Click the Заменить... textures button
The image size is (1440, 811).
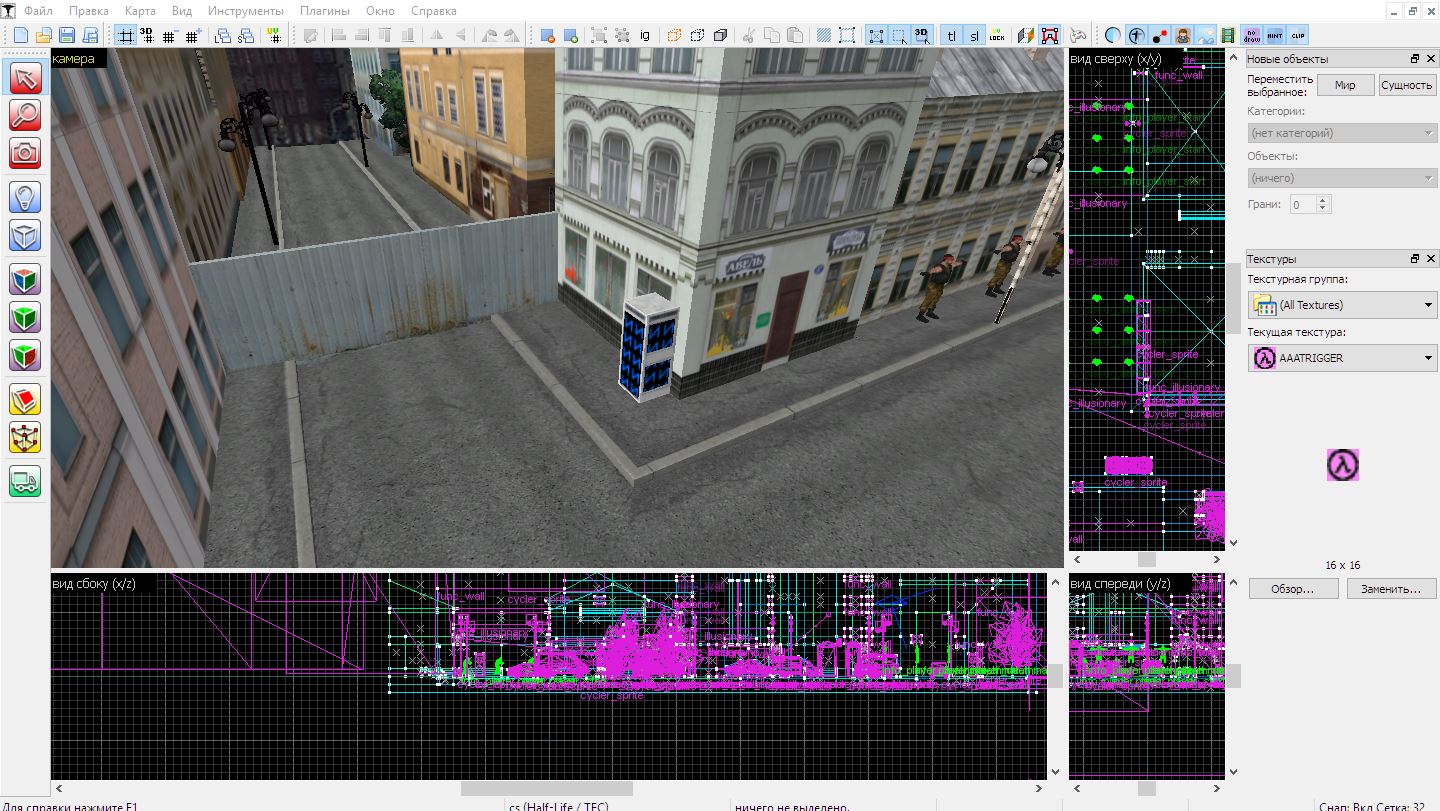pos(1391,589)
